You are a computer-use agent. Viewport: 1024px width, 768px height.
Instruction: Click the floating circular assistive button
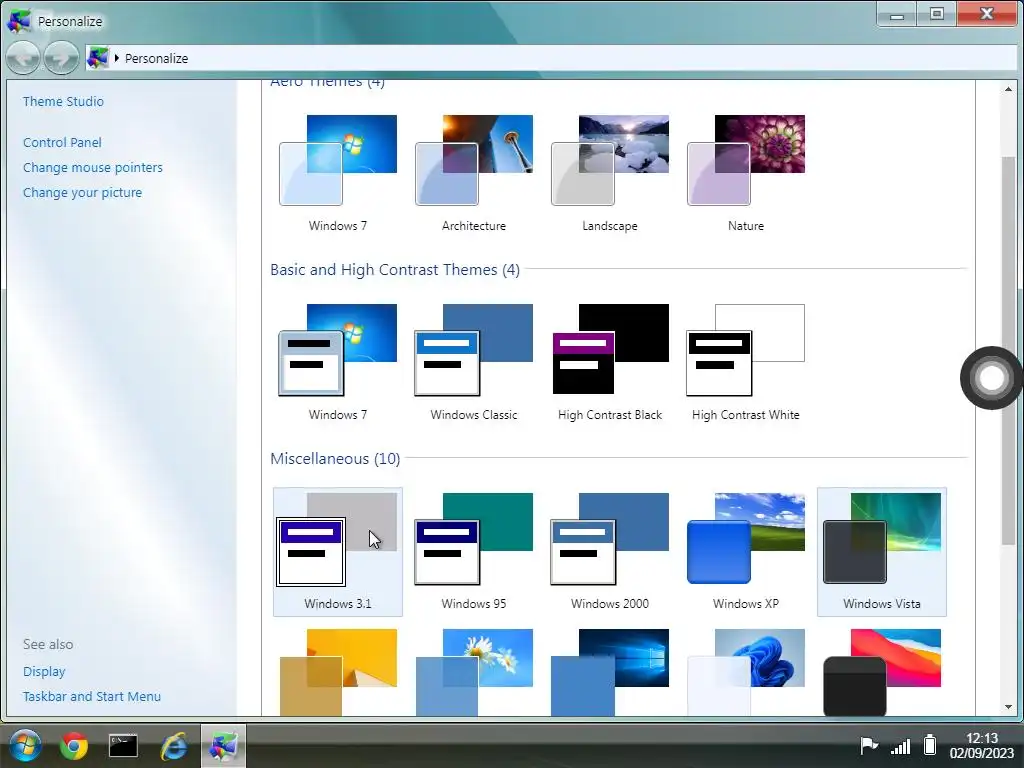click(991, 377)
